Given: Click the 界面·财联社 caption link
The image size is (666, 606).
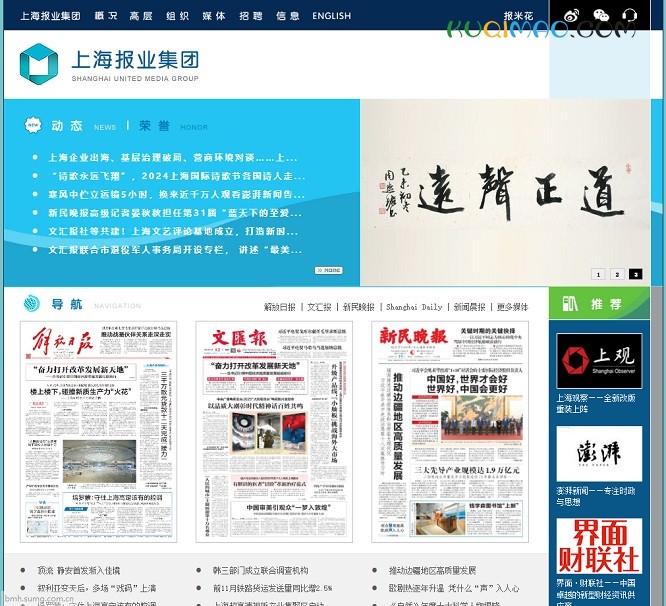Looking at the screenshot, I should (596, 592).
